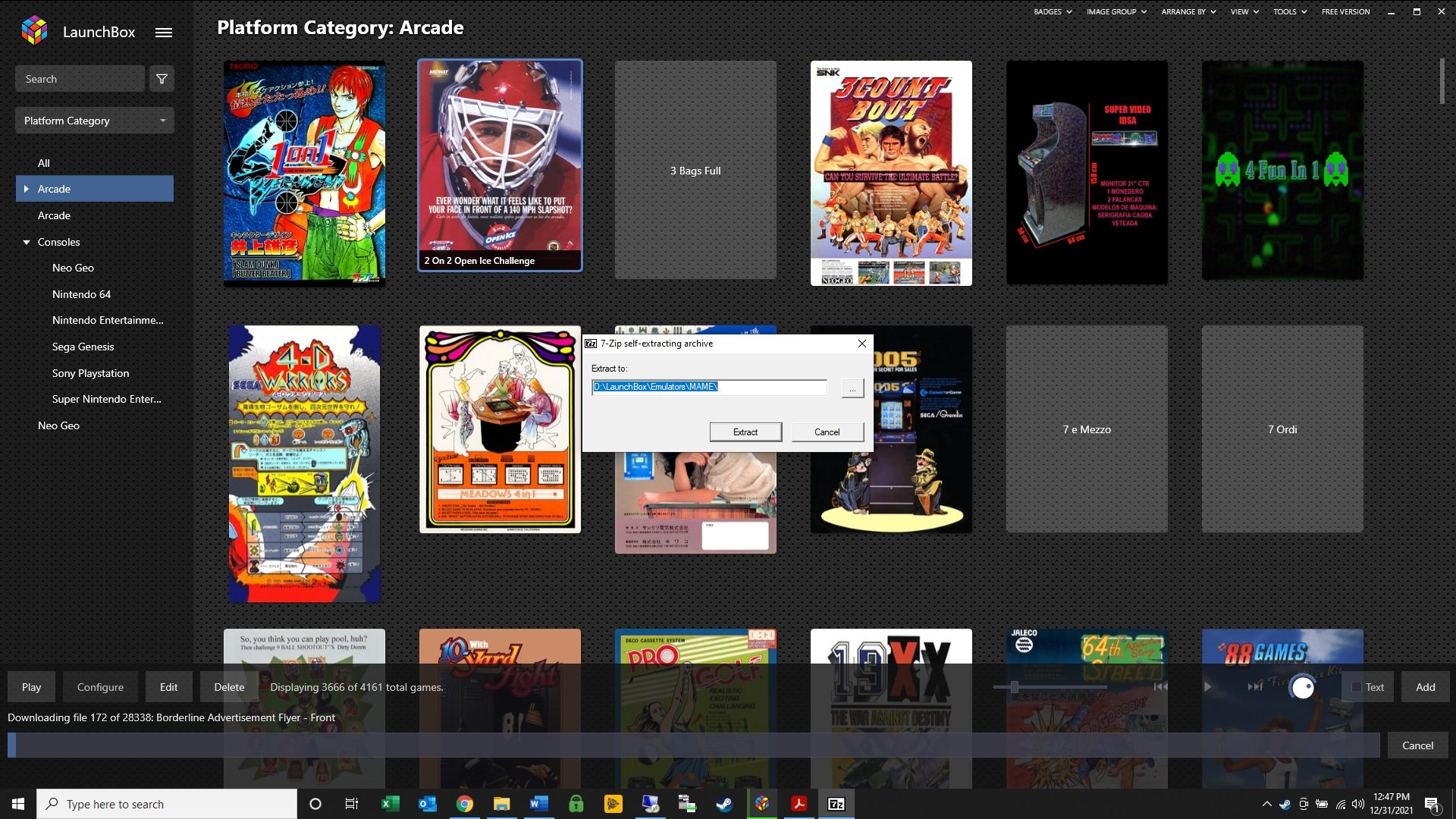This screenshot has height=819, width=1456.
Task: Show hidden system tray icons
Action: tap(1266, 804)
